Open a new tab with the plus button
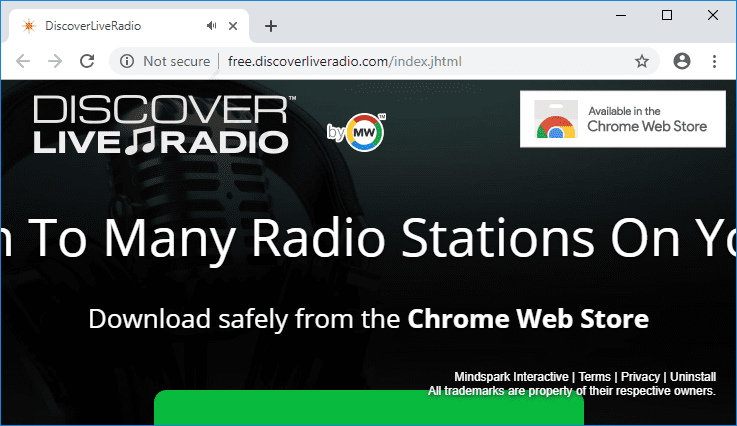 coord(270,26)
